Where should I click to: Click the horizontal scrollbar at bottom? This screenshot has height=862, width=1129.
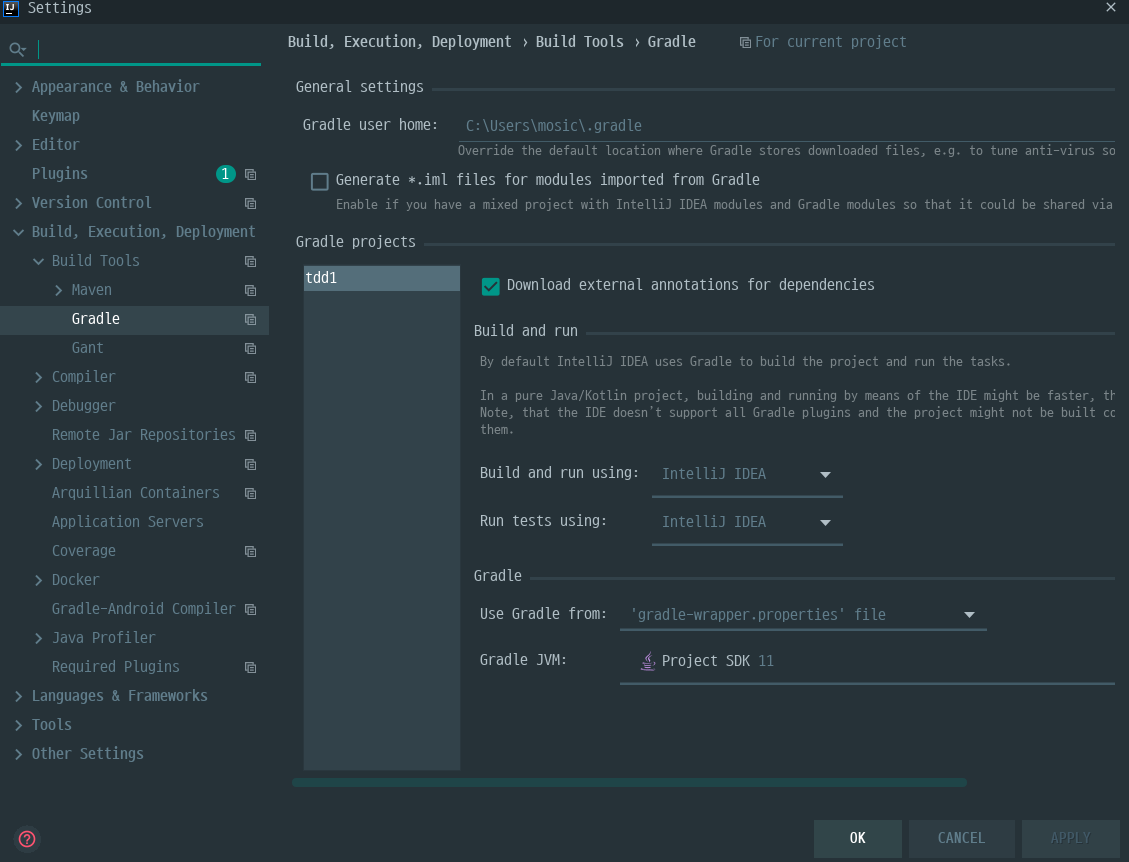click(x=629, y=783)
